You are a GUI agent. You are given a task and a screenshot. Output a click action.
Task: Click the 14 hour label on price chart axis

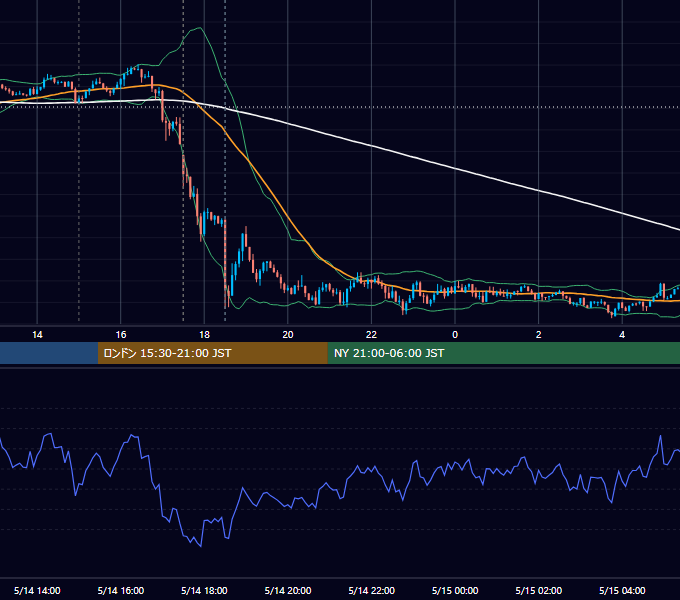(37, 335)
